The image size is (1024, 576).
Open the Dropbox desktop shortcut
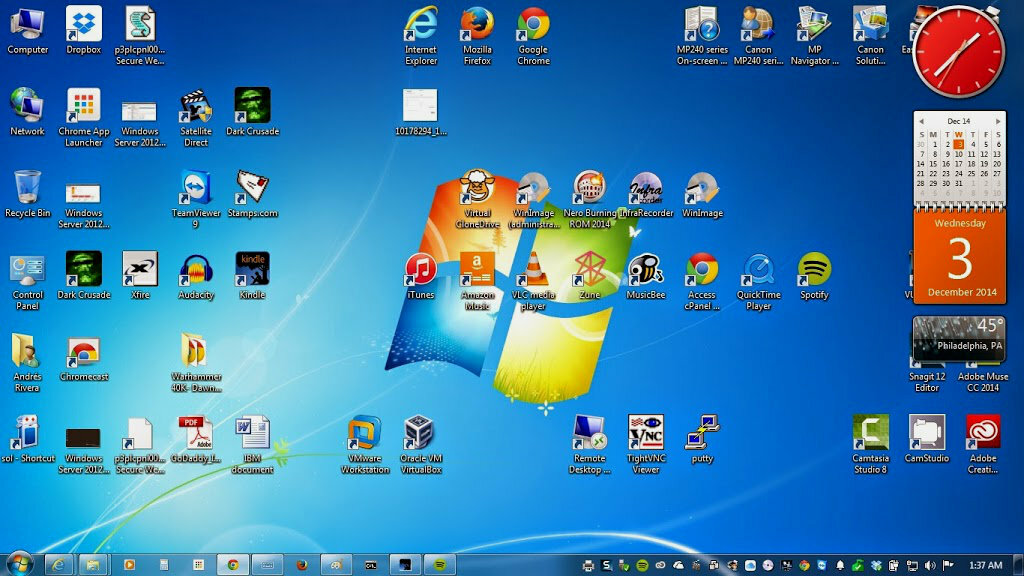(x=84, y=31)
